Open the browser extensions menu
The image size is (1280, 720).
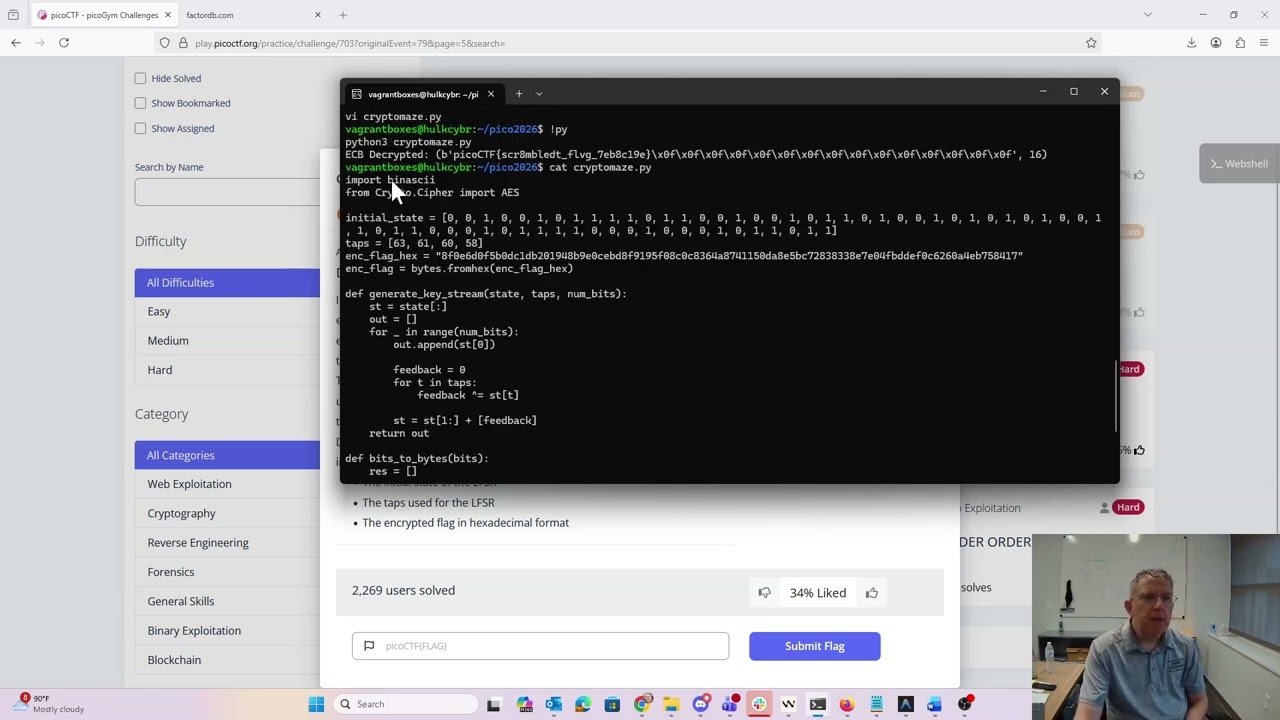point(1240,43)
